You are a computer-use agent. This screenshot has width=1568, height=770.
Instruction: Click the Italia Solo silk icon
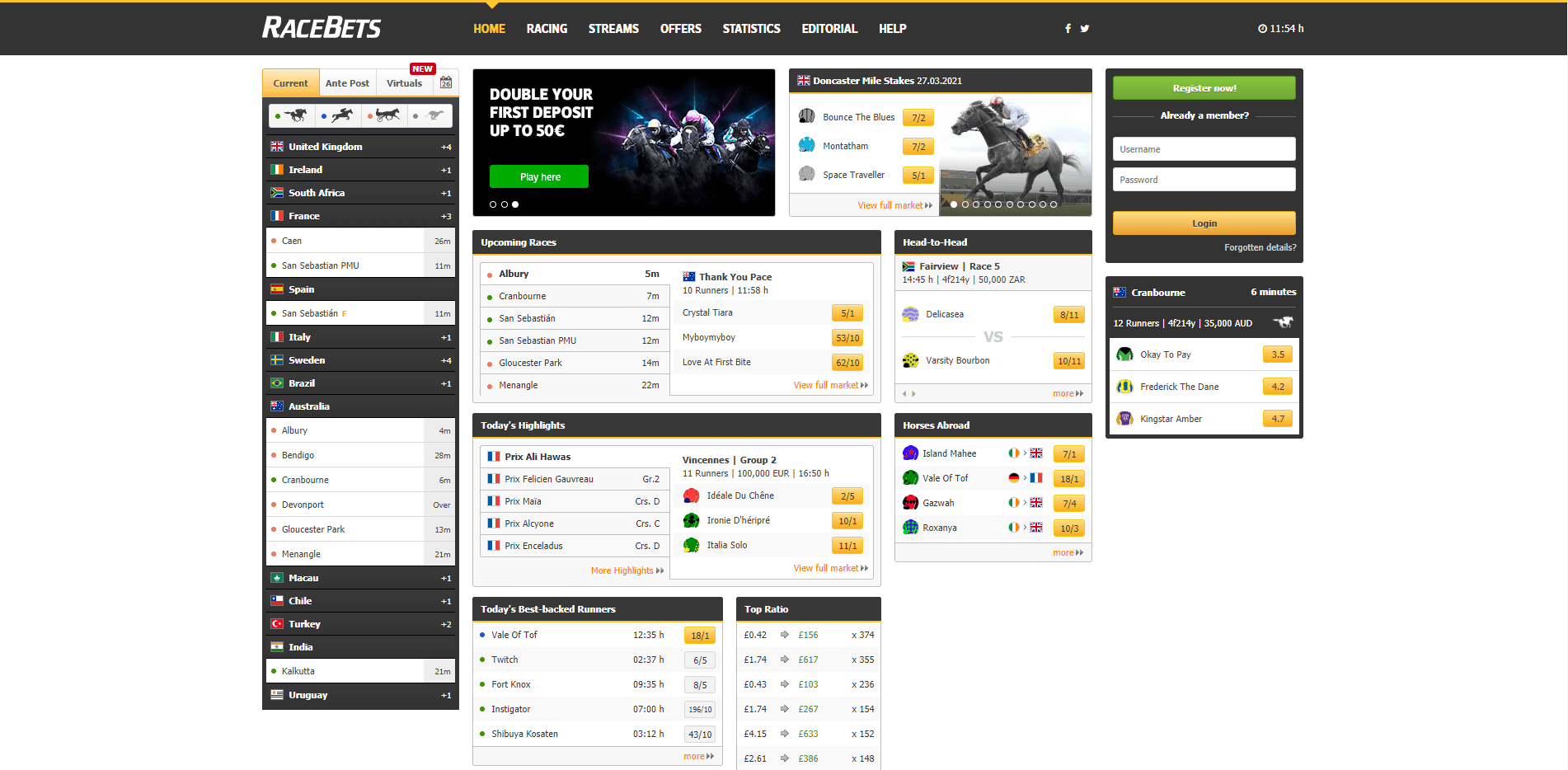[692, 545]
